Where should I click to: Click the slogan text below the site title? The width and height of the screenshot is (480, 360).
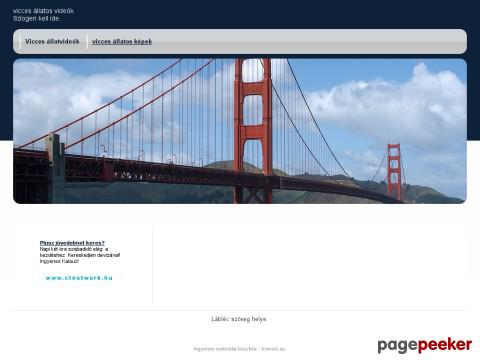pos(37,19)
